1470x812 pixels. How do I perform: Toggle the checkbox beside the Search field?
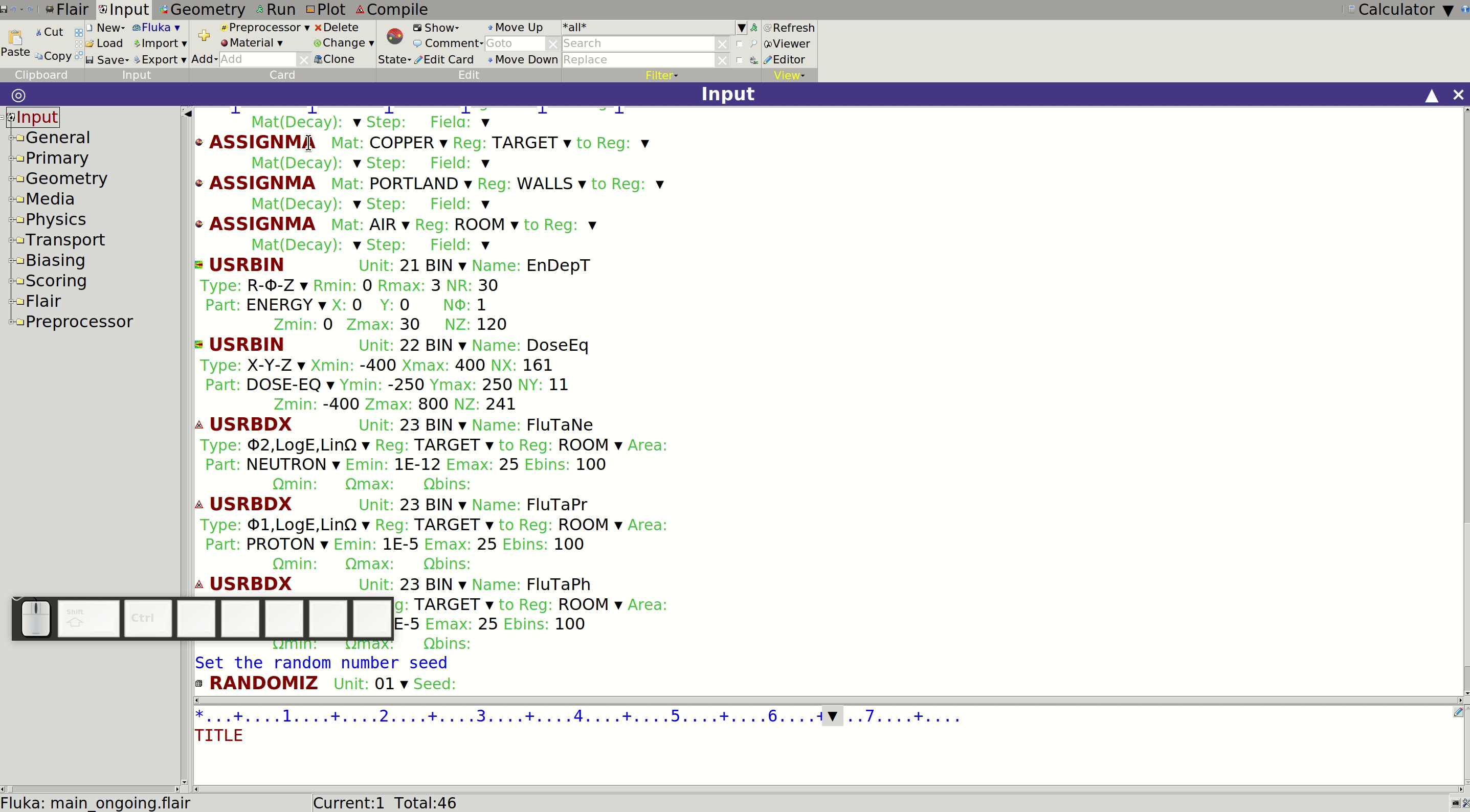[739, 43]
